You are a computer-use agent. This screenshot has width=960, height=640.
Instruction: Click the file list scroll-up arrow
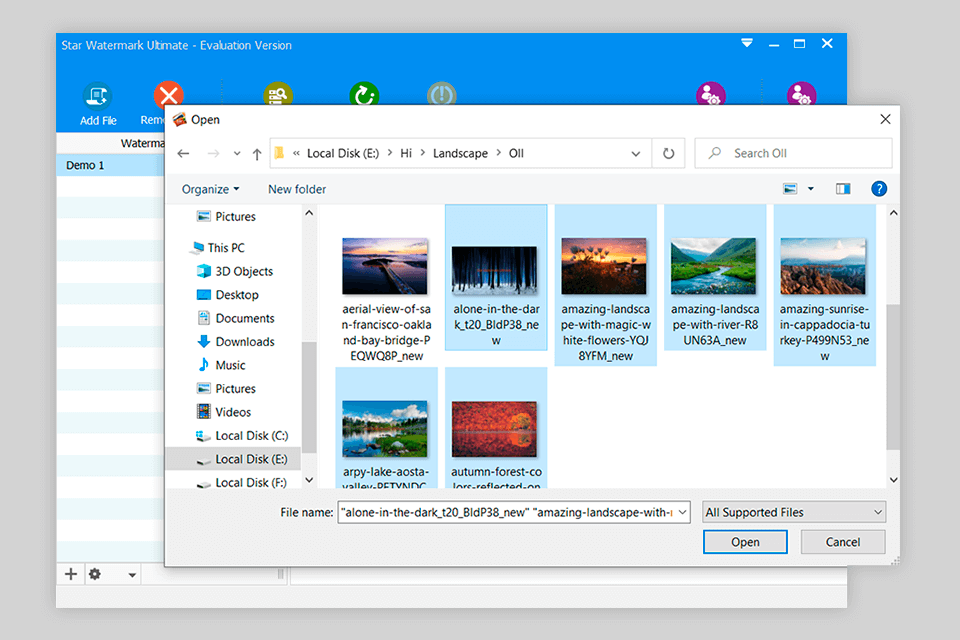point(893,213)
